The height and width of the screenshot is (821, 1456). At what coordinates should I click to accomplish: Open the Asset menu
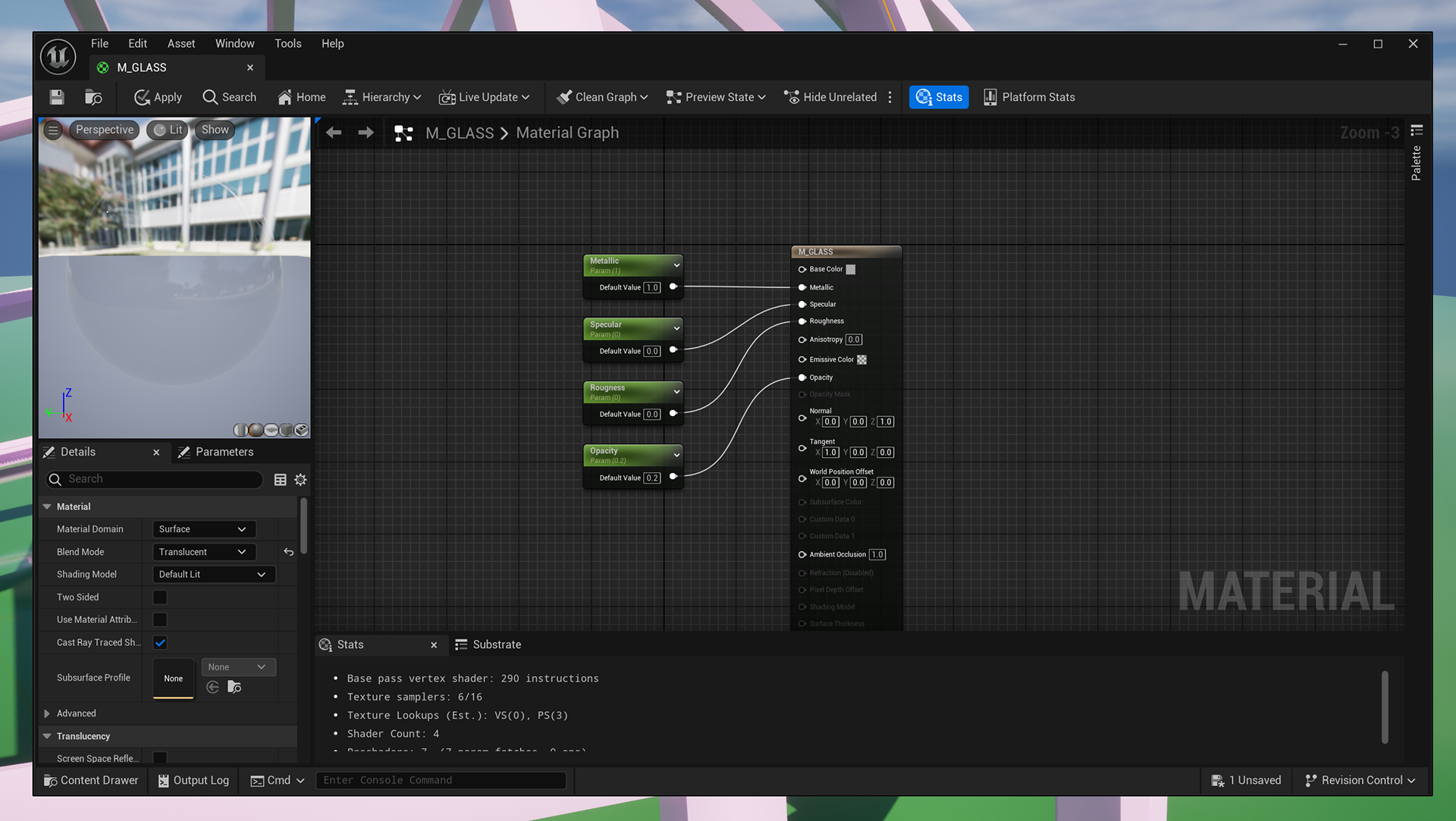pyautogui.click(x=180, y=43)
